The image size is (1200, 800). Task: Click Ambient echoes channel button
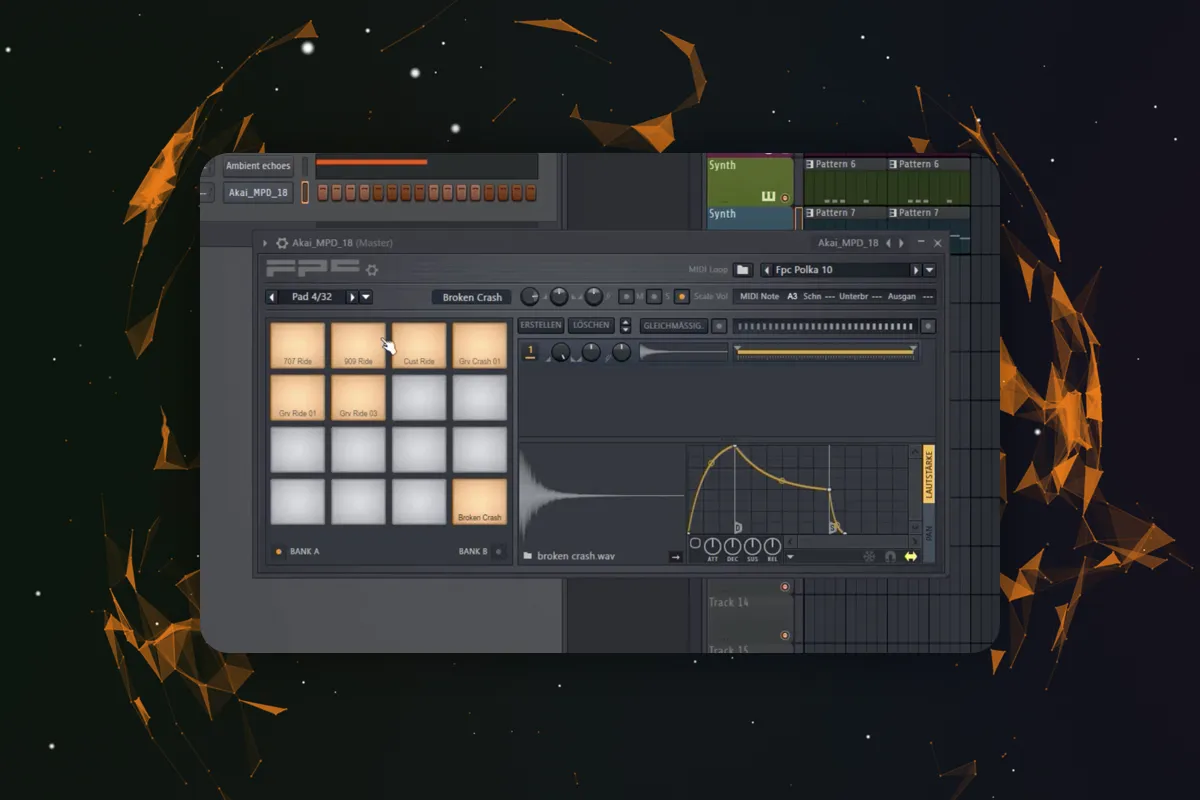pyautogui.click(x=258, y=166)
